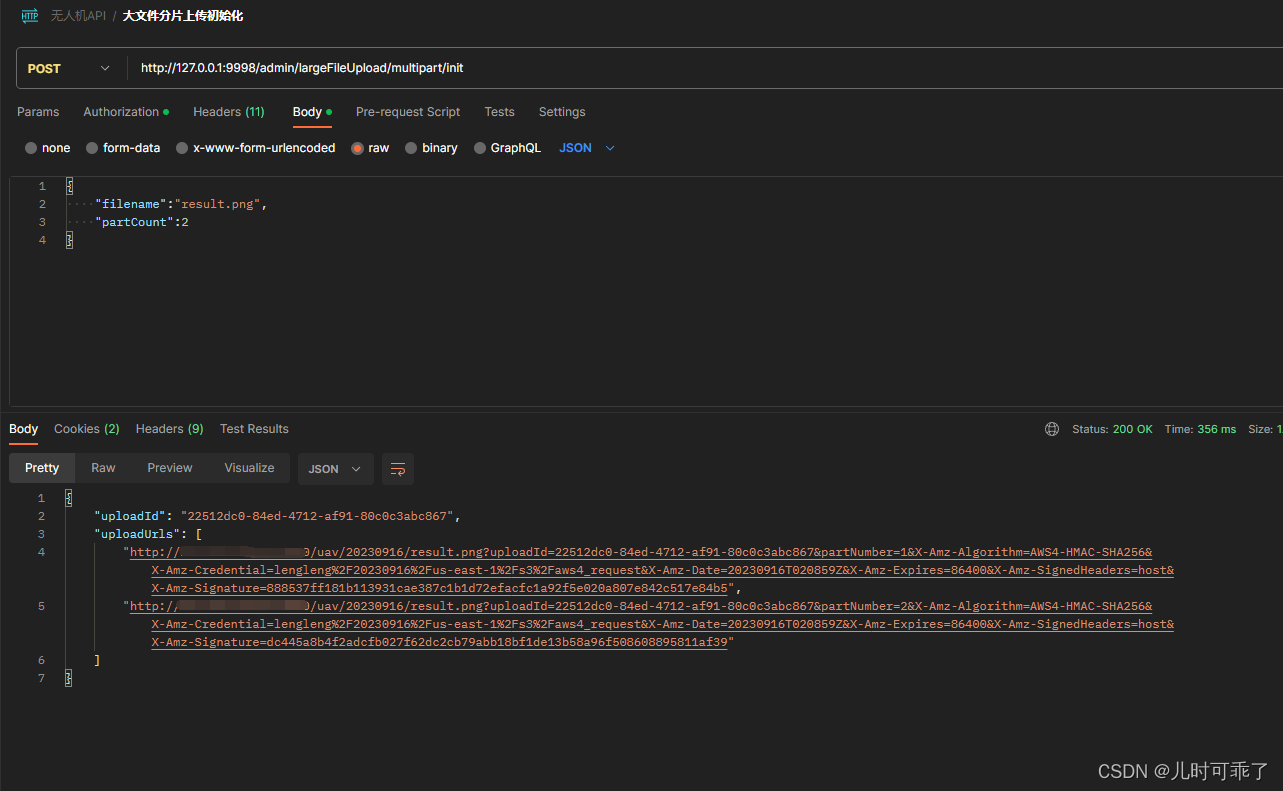Open the Authorization tab
The height and width of the screenshot is (791, 1283).
[x=122, y=112]
